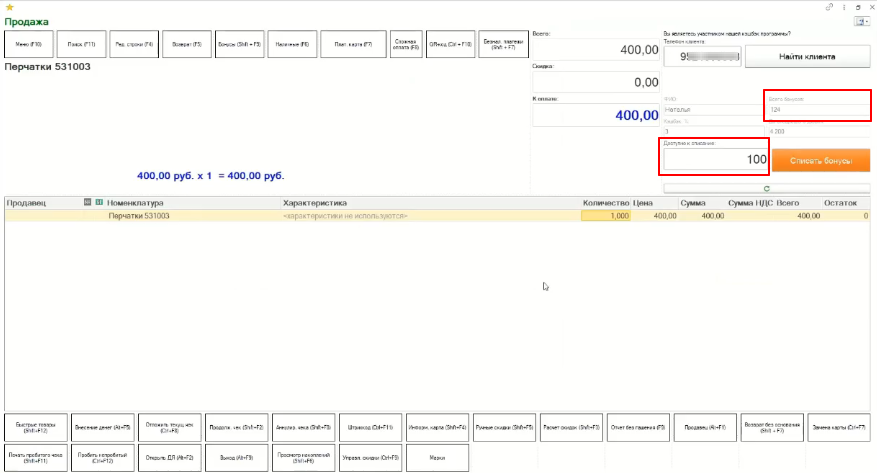877x473 pixels.
Task: Click Бонусы (Shift+F3) button
Action: pyautogui.click(x=239, y=44)
